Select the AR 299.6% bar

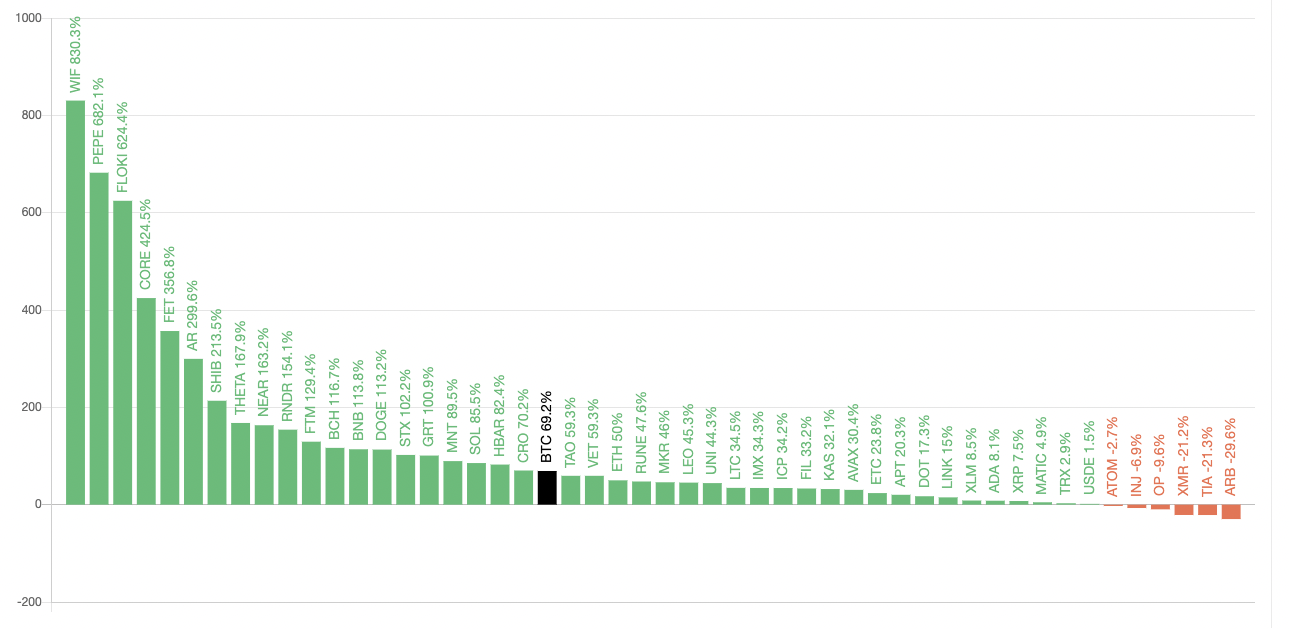coord(193,431)
